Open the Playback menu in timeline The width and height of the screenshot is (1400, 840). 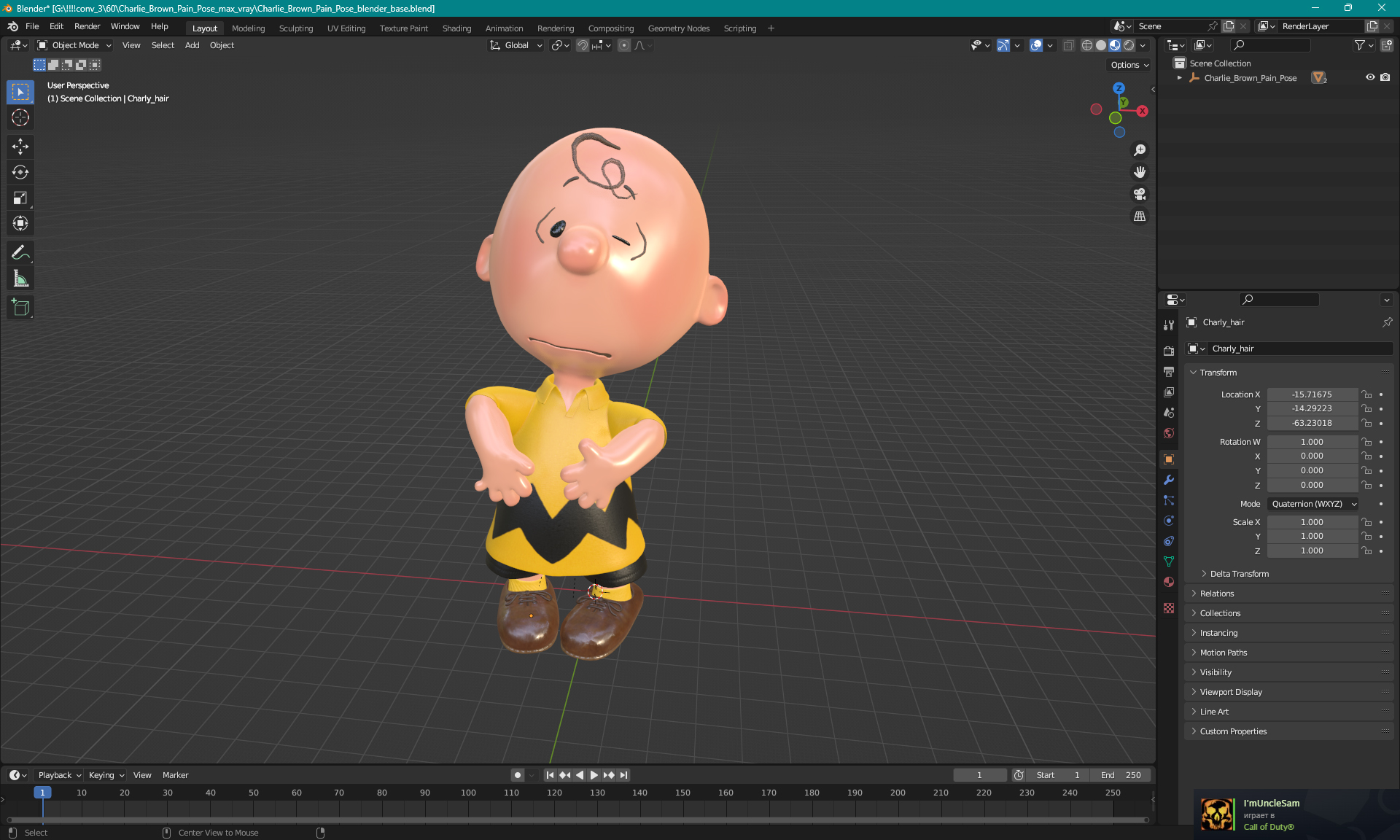[58, 775]
